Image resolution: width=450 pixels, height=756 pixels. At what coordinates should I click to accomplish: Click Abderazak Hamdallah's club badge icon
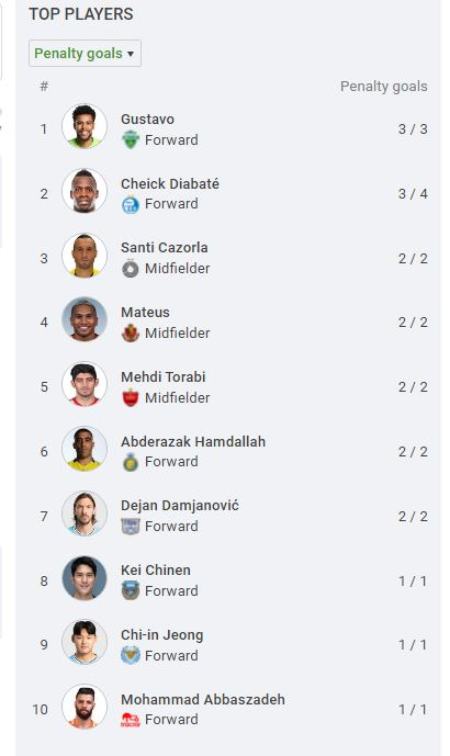point(130,462)
